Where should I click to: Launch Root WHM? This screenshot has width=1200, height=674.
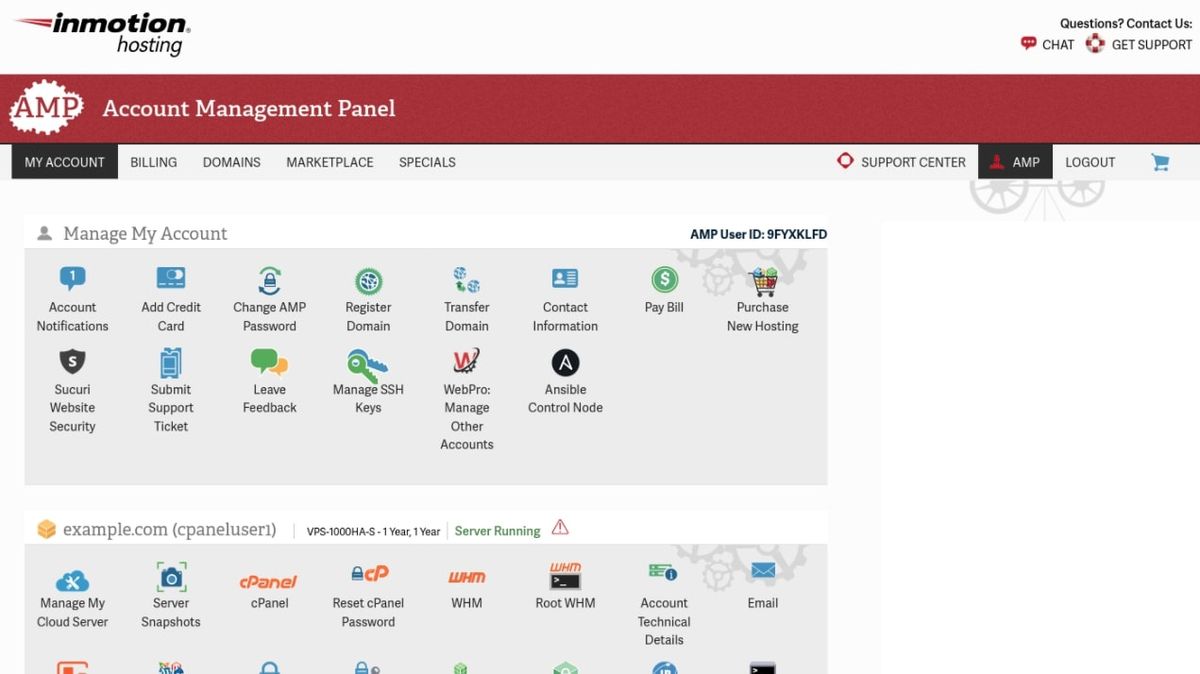point(565,578)
